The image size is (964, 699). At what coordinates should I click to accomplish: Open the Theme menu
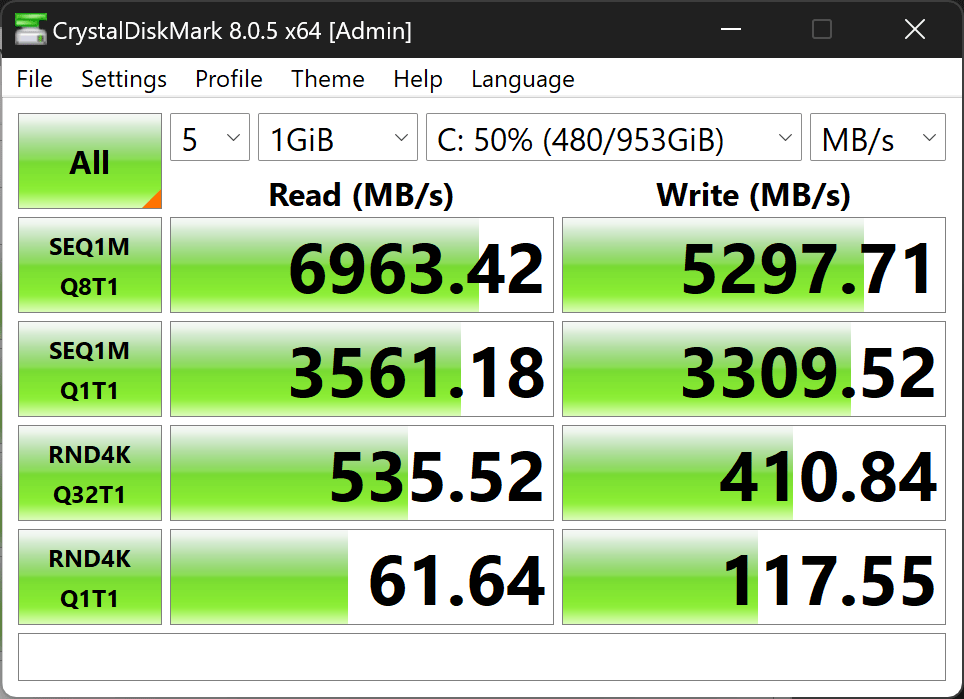[328, 79]
